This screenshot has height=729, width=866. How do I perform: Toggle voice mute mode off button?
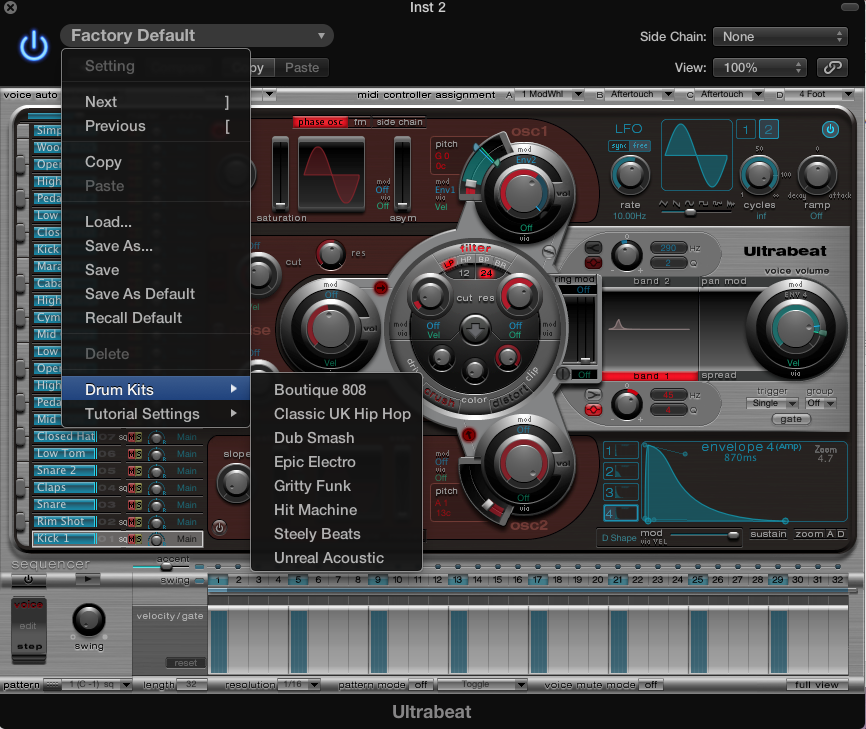(651, 685)
